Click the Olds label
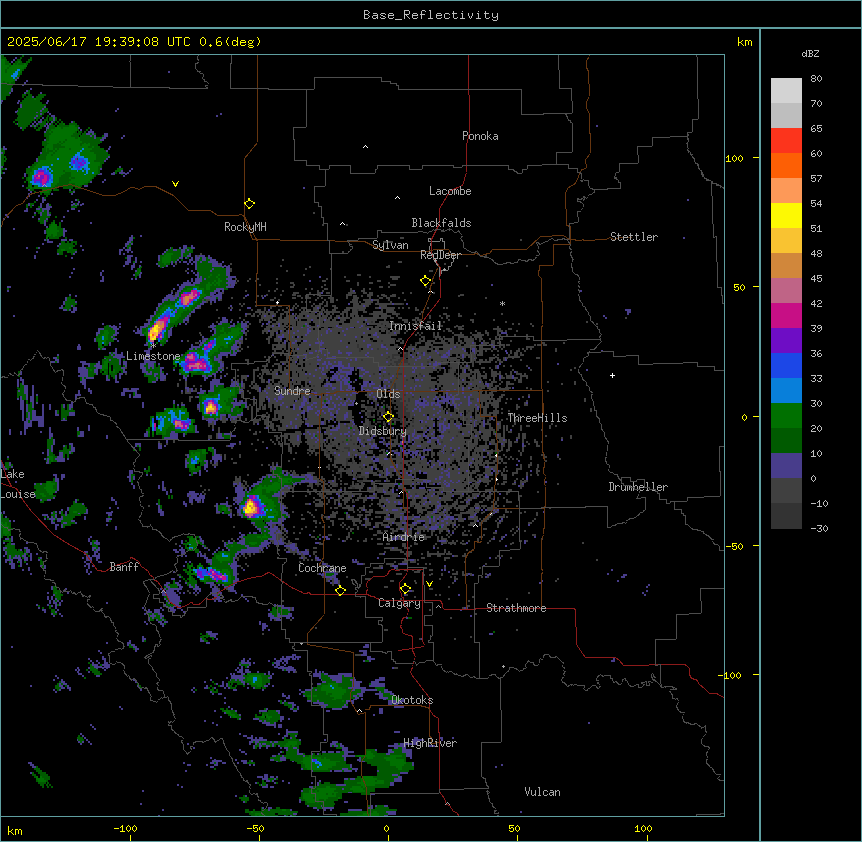 pyautogui.click(x=388, y=394)
